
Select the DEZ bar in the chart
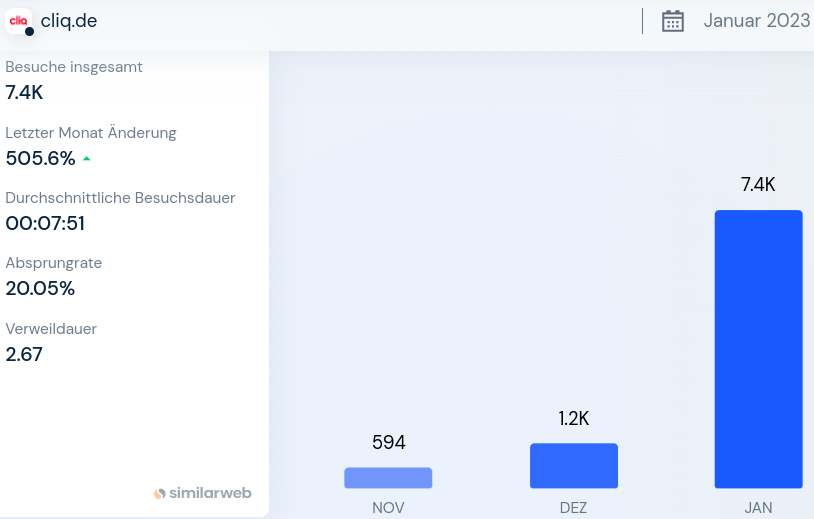coord(573,465)
